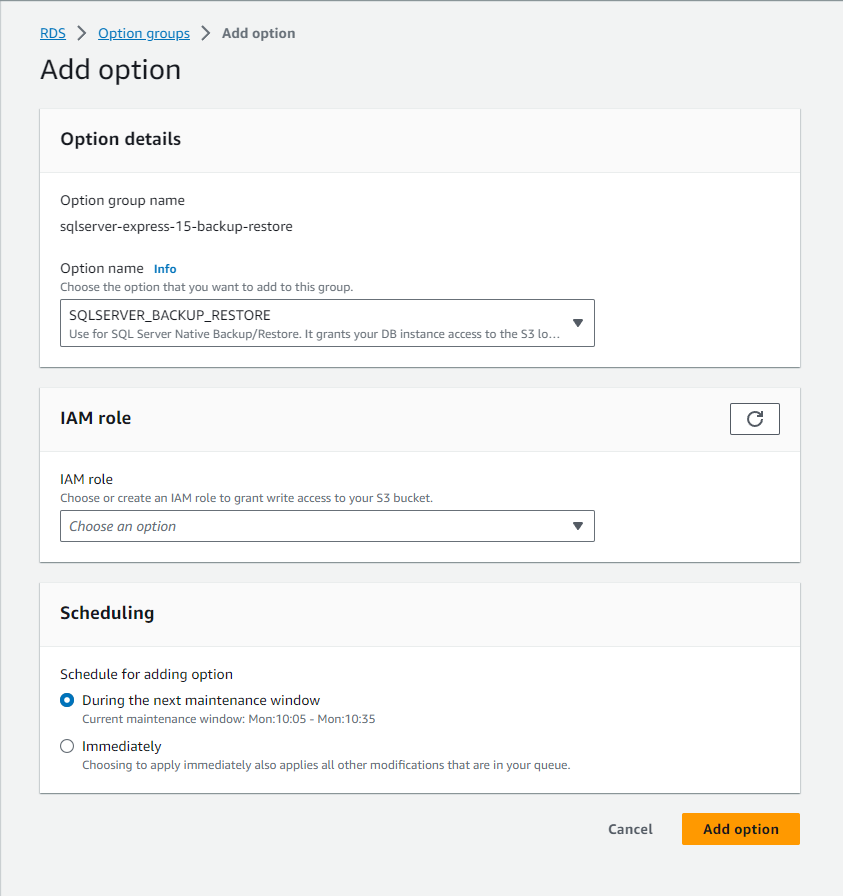843x896 pixels.
Task: Select During the next maintenance window
Action: (x=67, y=700)
